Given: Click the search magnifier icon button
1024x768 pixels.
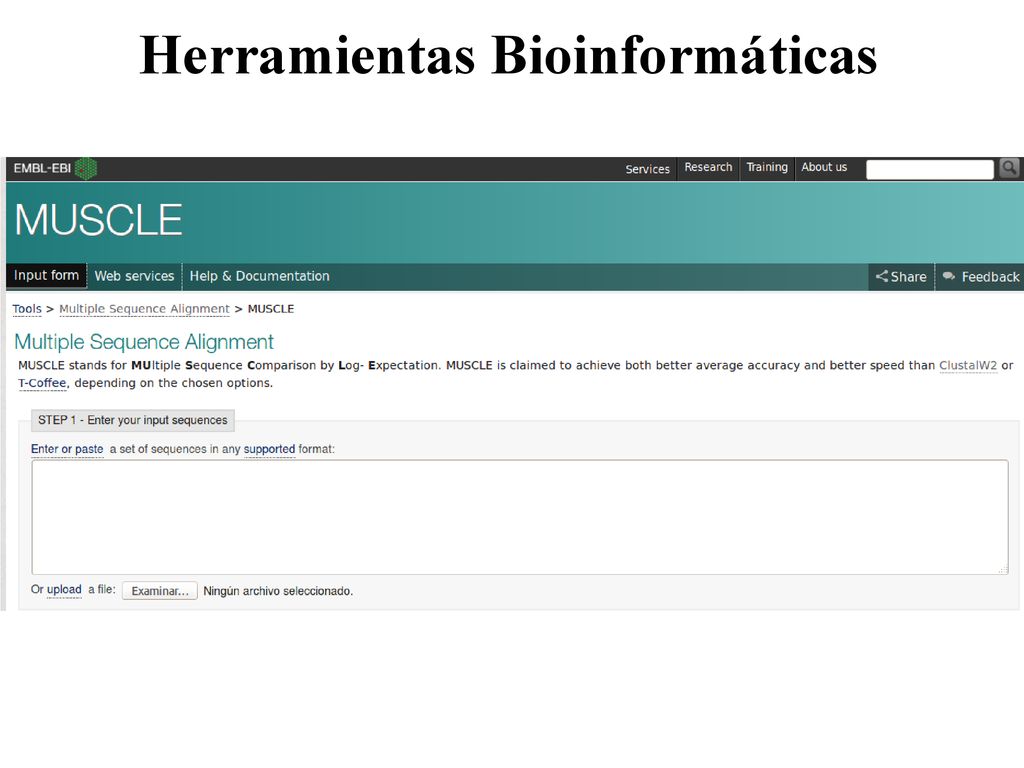Looking at the screenshot, I should [x=1009, y=168].
